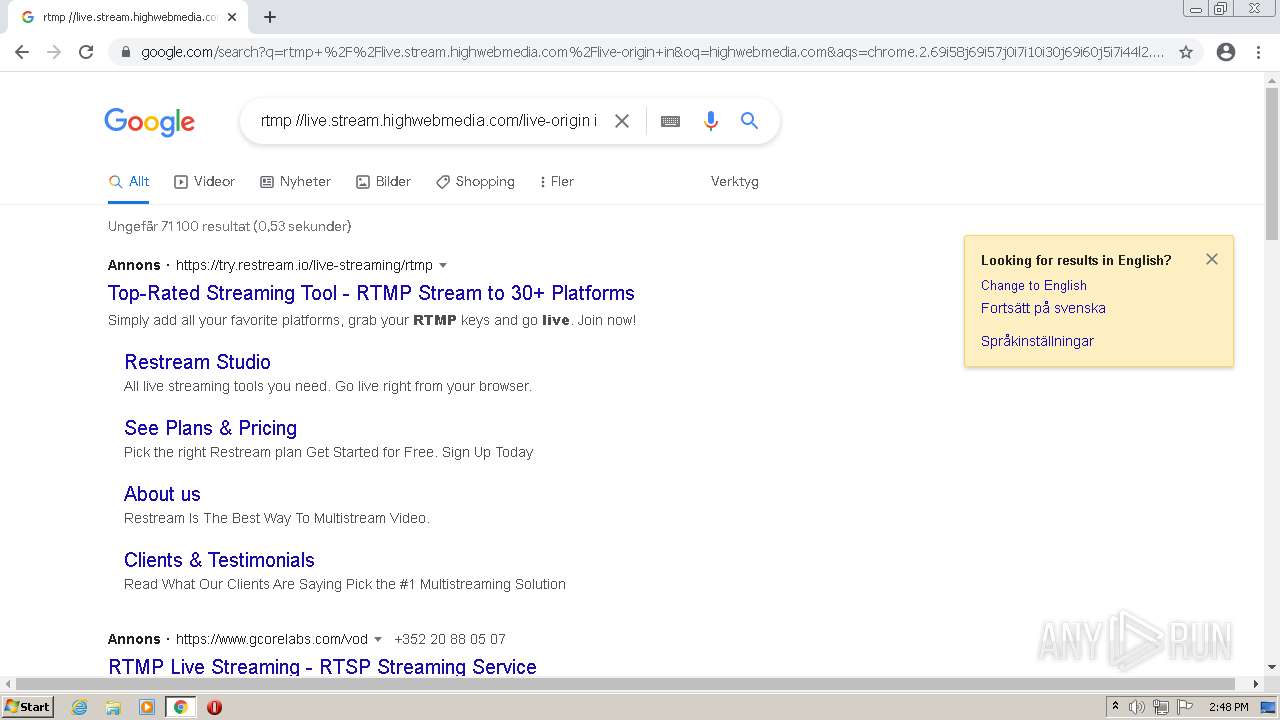Open See Plans & Pricing link
The image size is (1280, 720).
tap(210, 428)
